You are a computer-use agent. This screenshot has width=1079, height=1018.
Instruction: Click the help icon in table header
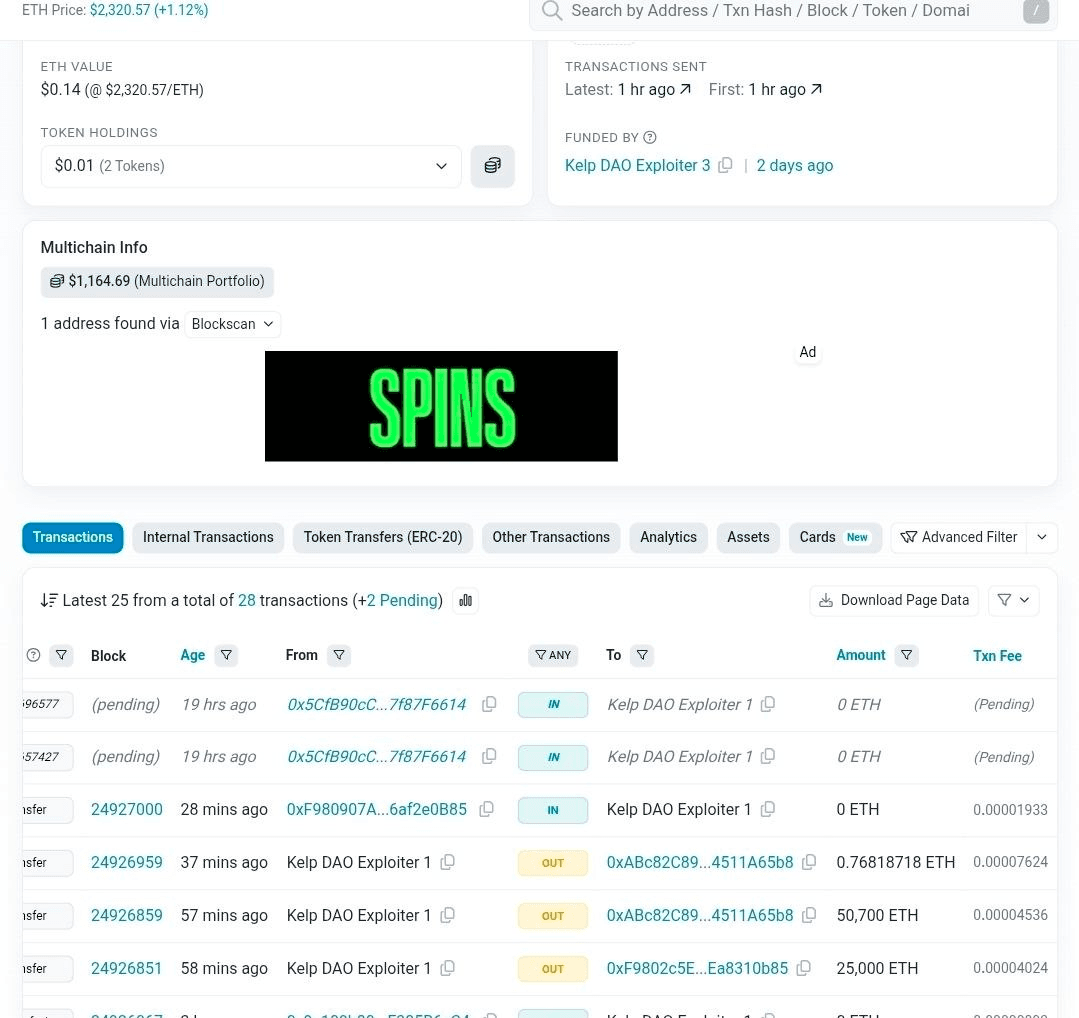(33, 655)
